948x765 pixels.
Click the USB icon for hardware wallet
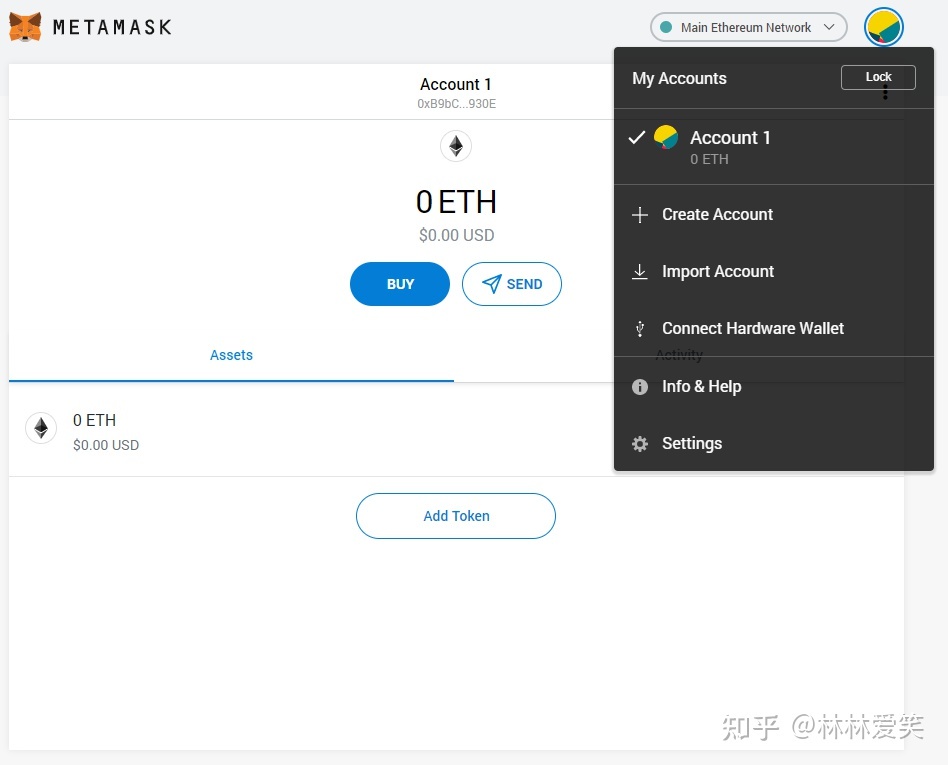coord(640,329)
